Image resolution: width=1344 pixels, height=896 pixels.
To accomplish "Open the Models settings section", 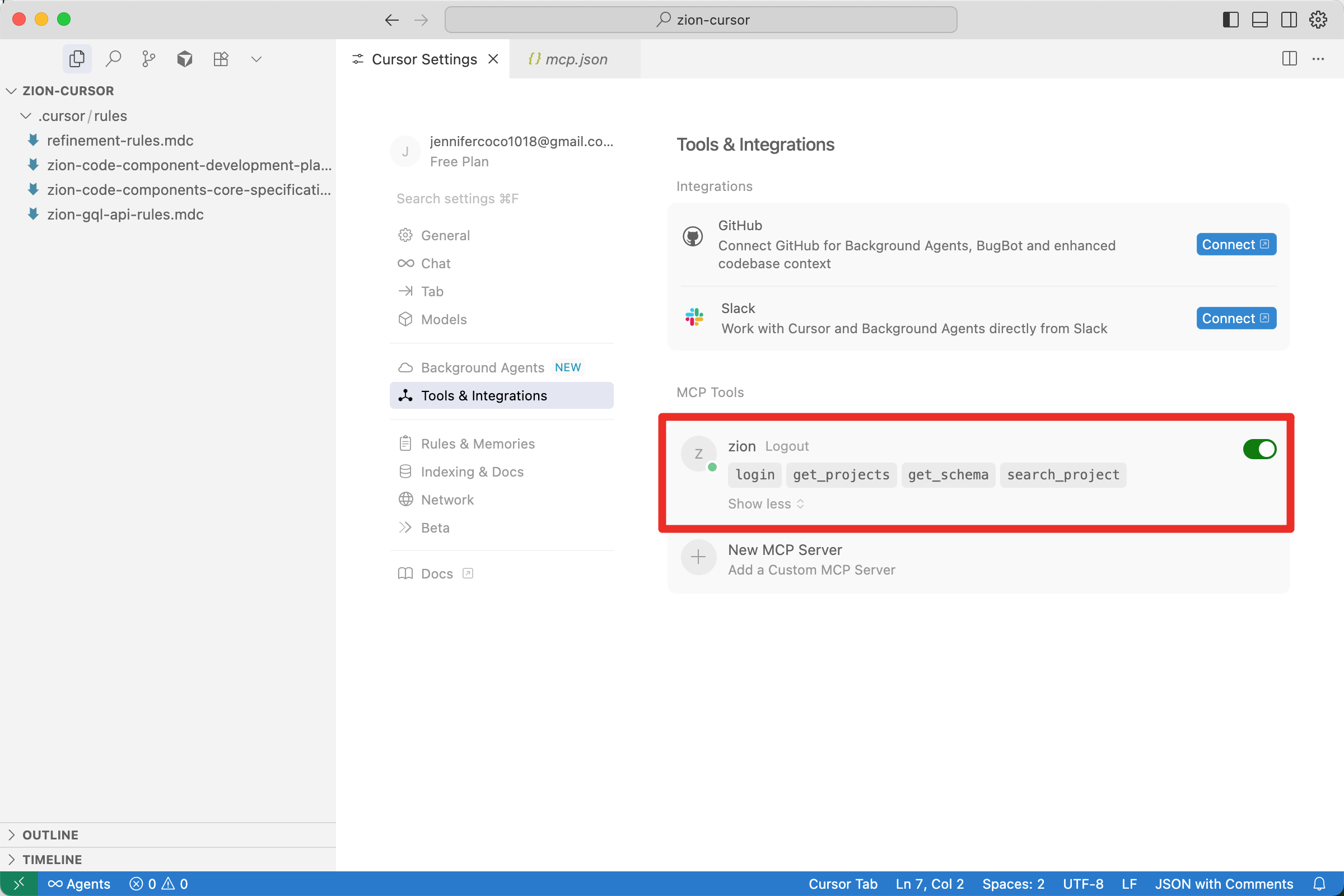I will (x=502, y=319).
